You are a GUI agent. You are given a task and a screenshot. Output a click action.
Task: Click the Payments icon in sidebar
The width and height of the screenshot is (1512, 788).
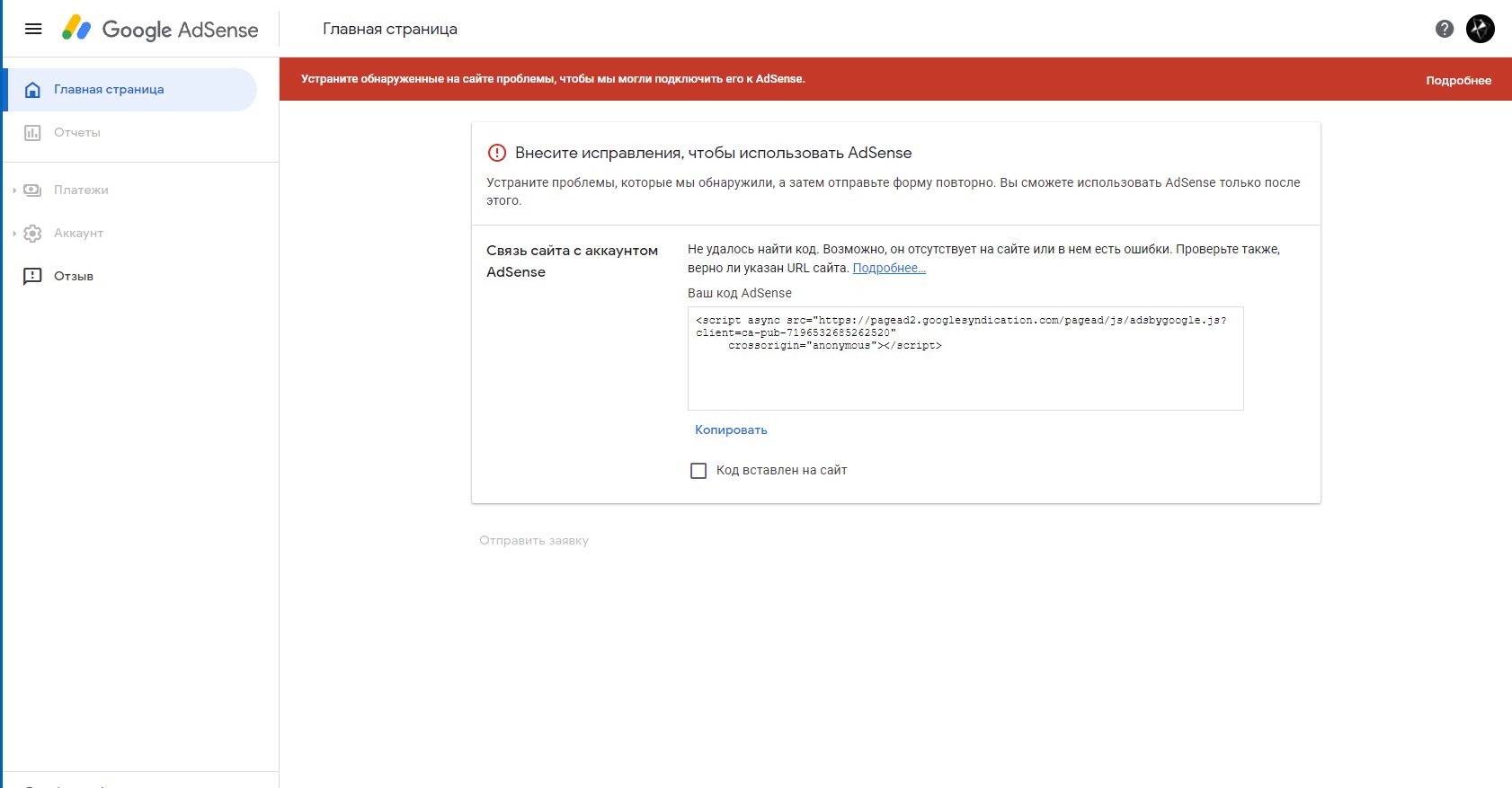32,190
